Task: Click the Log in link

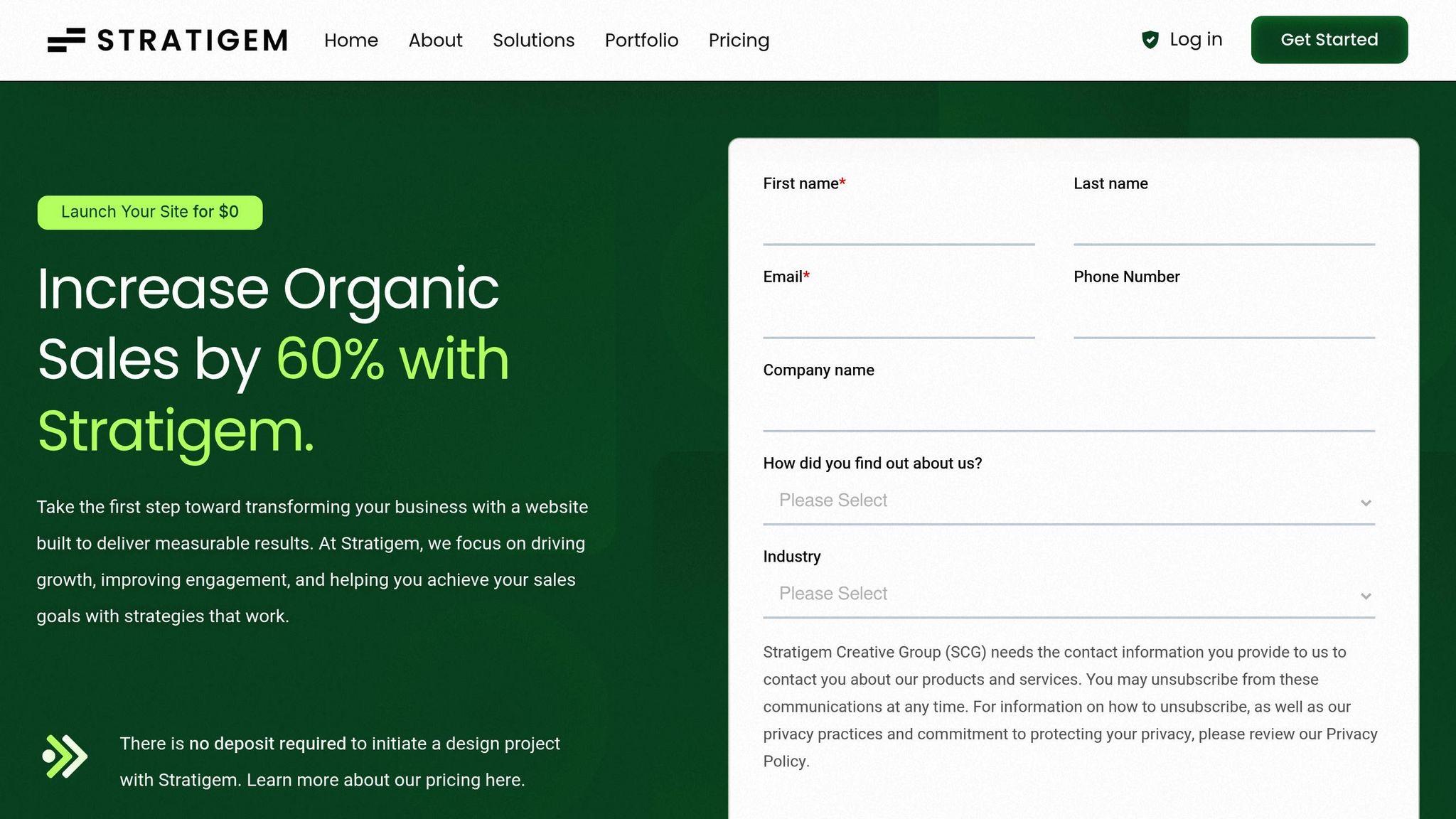Action: click(1195, 40)
